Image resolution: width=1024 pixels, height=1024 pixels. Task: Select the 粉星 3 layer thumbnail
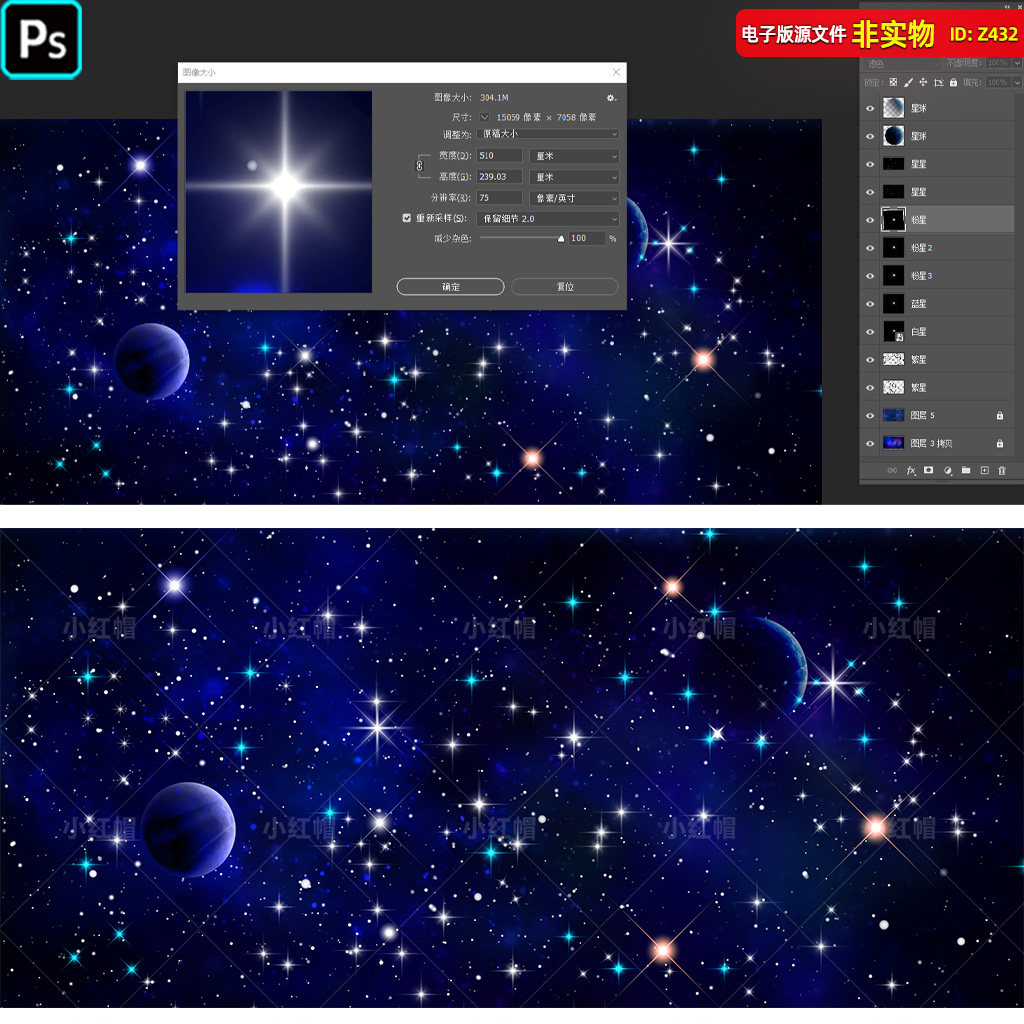click(893, 276)
